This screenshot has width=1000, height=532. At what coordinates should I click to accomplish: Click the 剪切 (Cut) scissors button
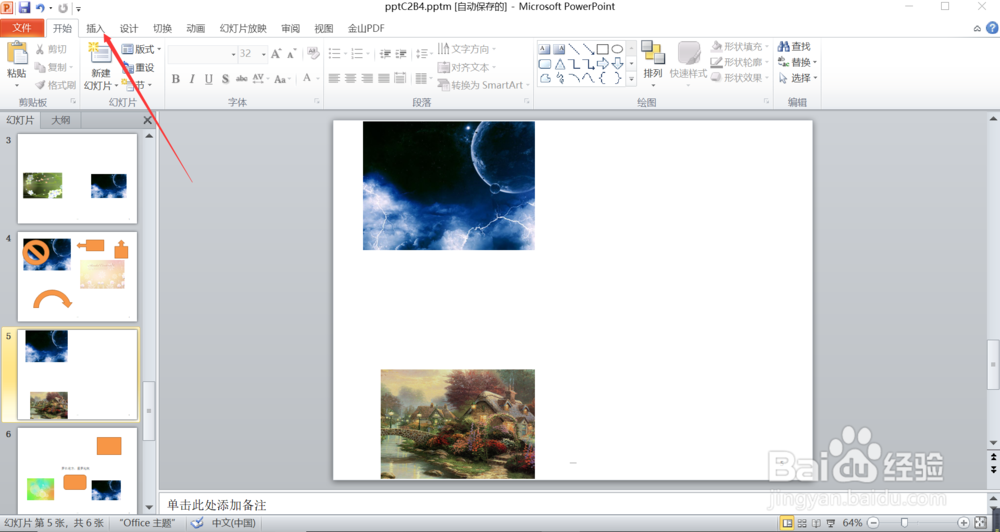pos(51,49)
